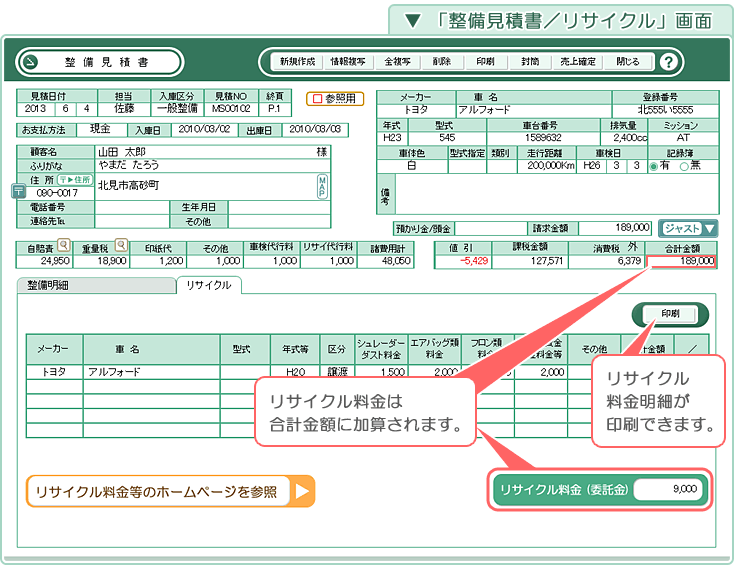Click the 印紙代 amount 1,200

(x=158, y=262)
